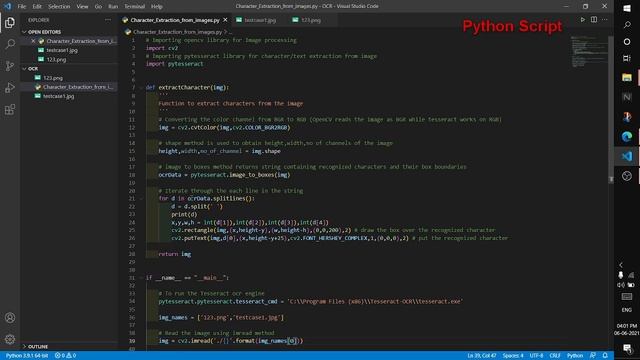Show hidden system tray icons chevron
Image resolution: width=640 pixels, height=360 pixels.
click(x=621, y=265)
